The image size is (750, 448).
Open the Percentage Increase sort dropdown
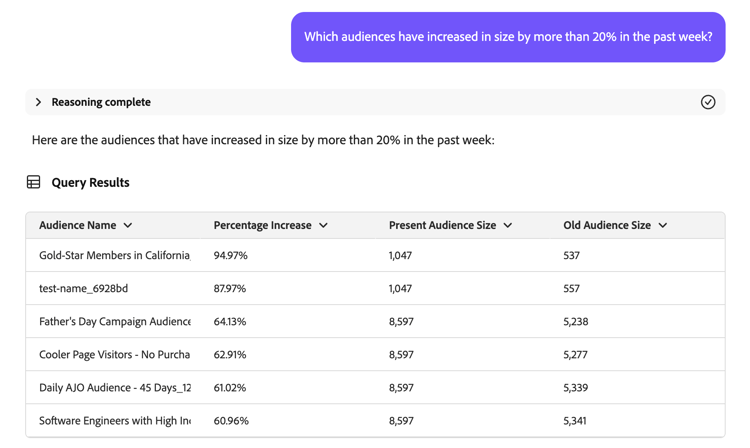pos(324,226)
